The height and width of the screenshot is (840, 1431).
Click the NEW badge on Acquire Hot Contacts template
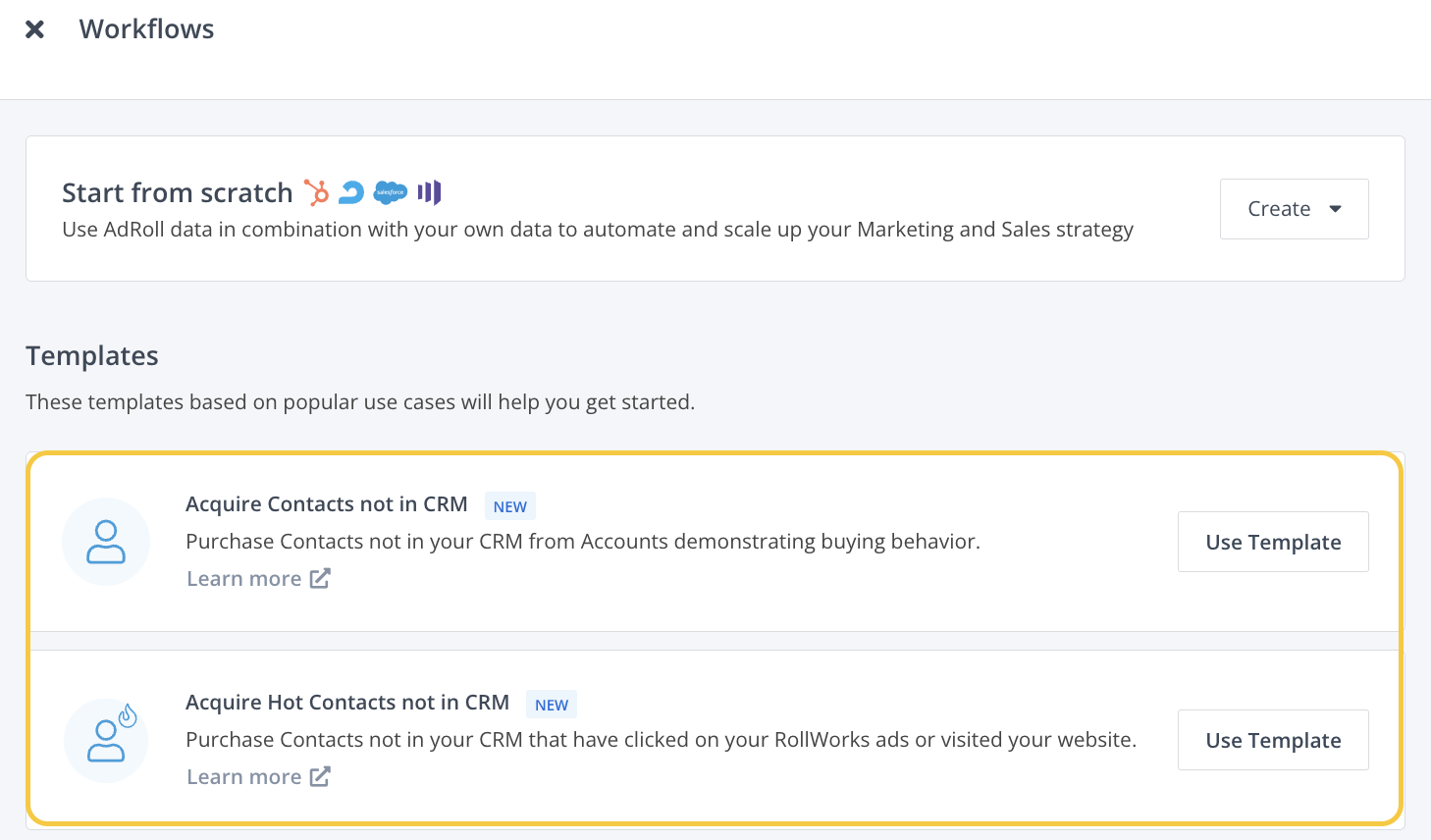click(x=552, y=705)
